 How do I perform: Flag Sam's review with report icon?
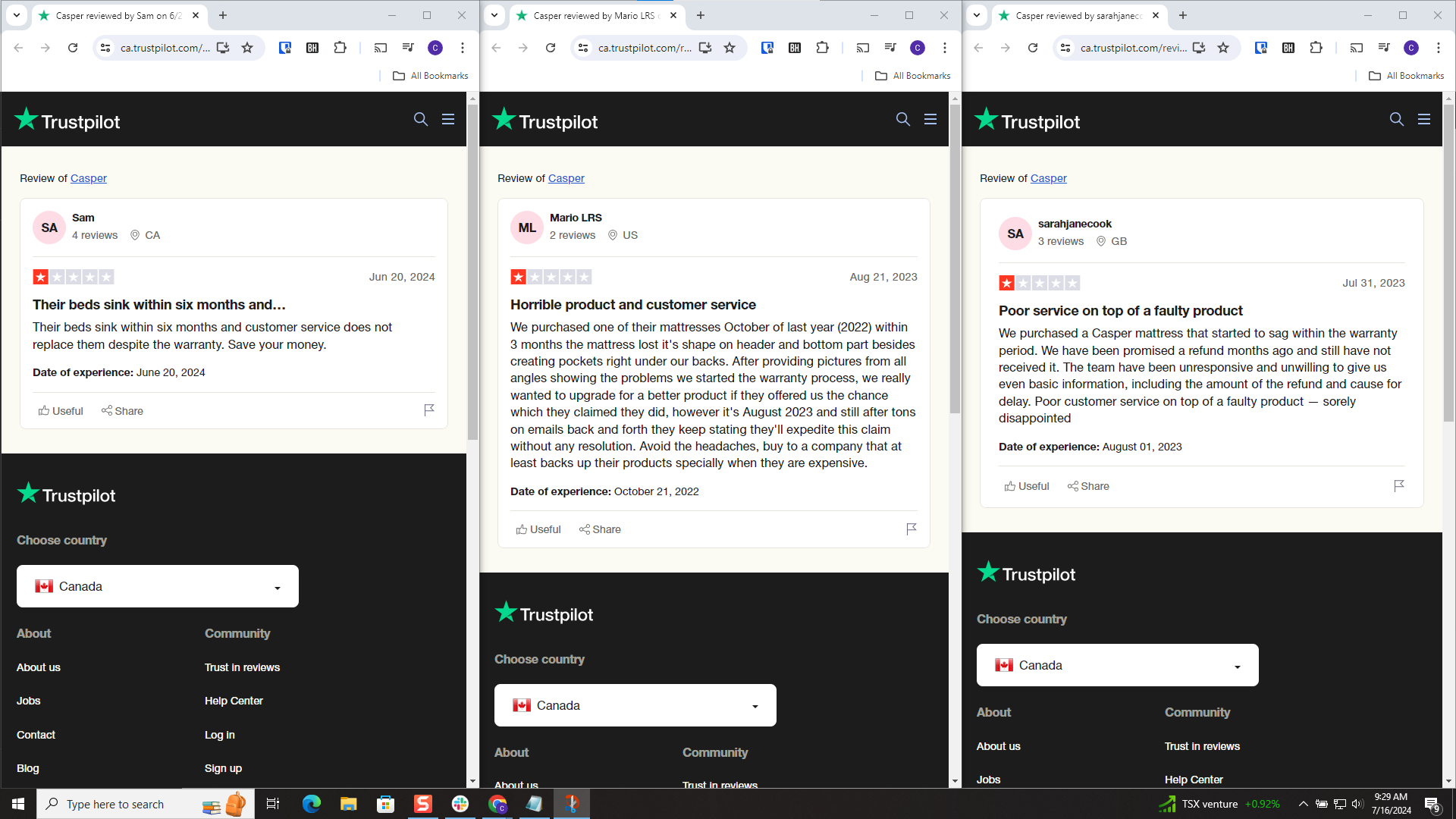pos(429,409)
